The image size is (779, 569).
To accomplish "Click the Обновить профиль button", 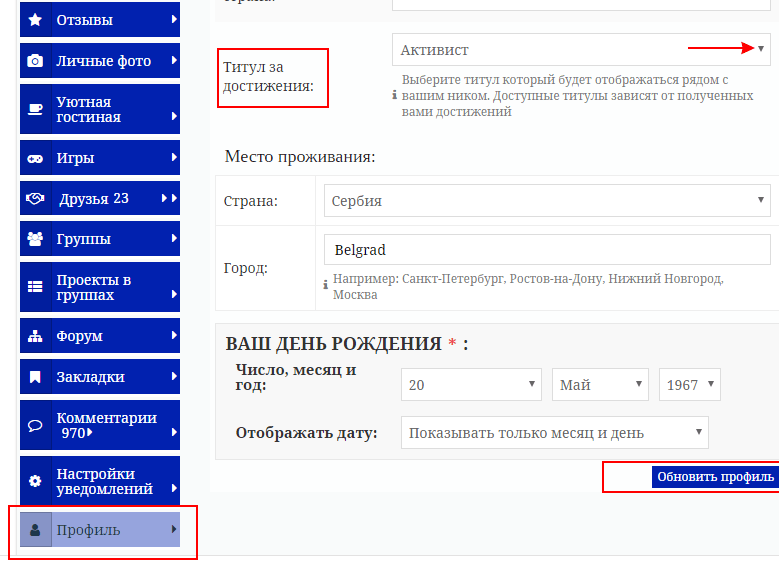I will 715,477.
